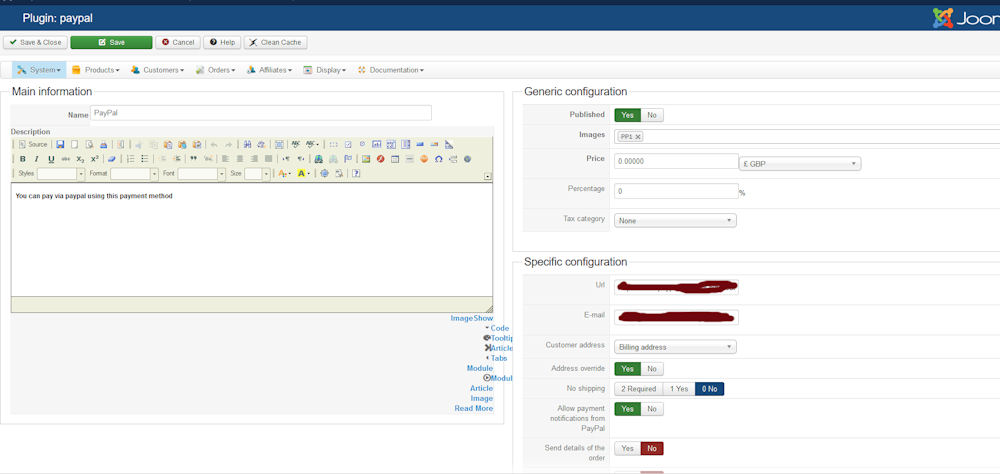Open the £ GBP currency dropdown
1000x474 pixels.
800,164
